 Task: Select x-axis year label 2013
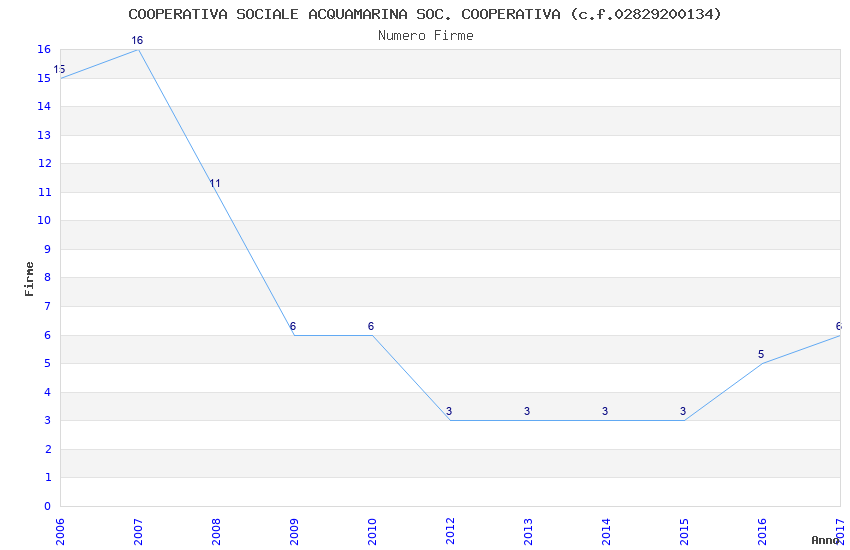coord(528,532)
